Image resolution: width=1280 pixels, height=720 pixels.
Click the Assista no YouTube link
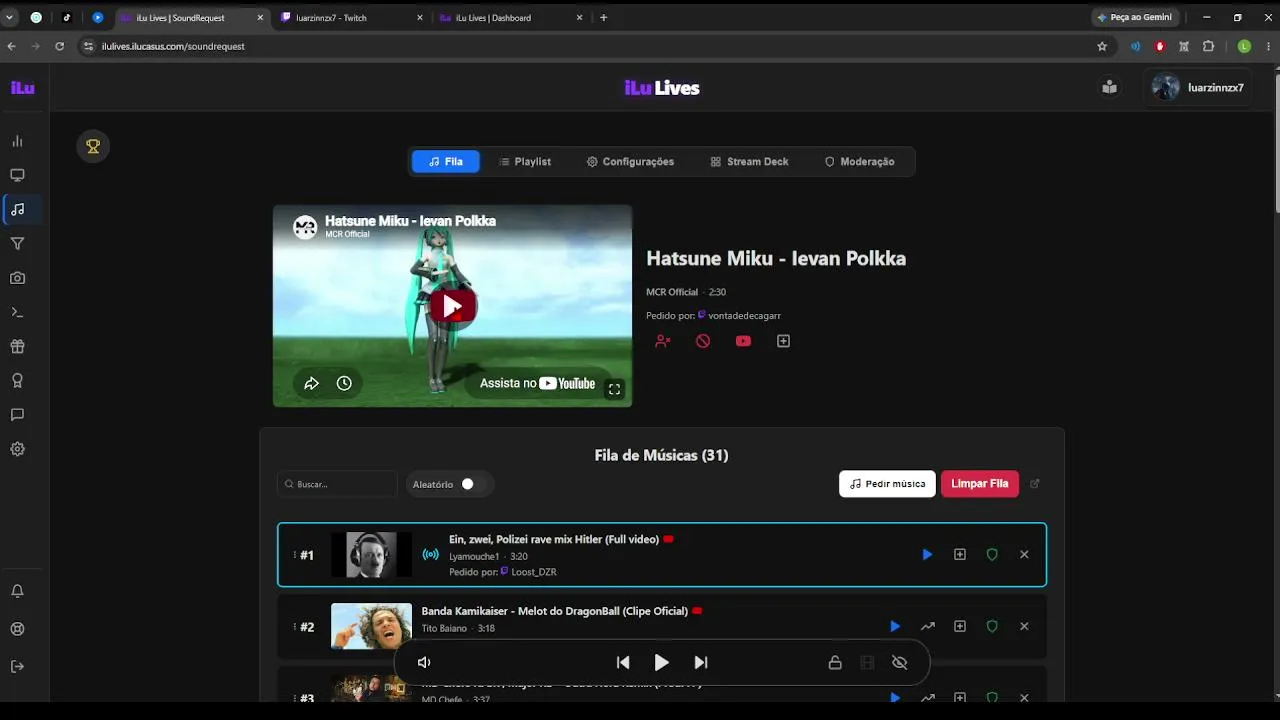(537, 383)
